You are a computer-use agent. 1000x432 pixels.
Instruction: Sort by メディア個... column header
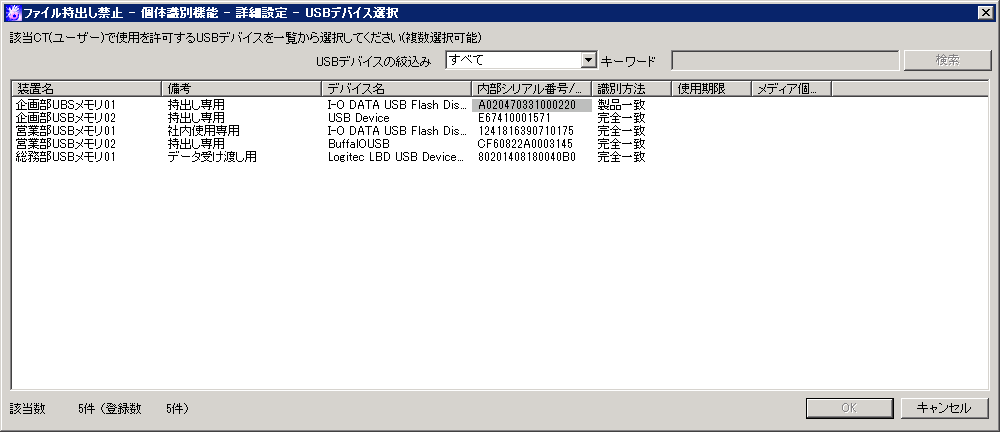[790, 88]
